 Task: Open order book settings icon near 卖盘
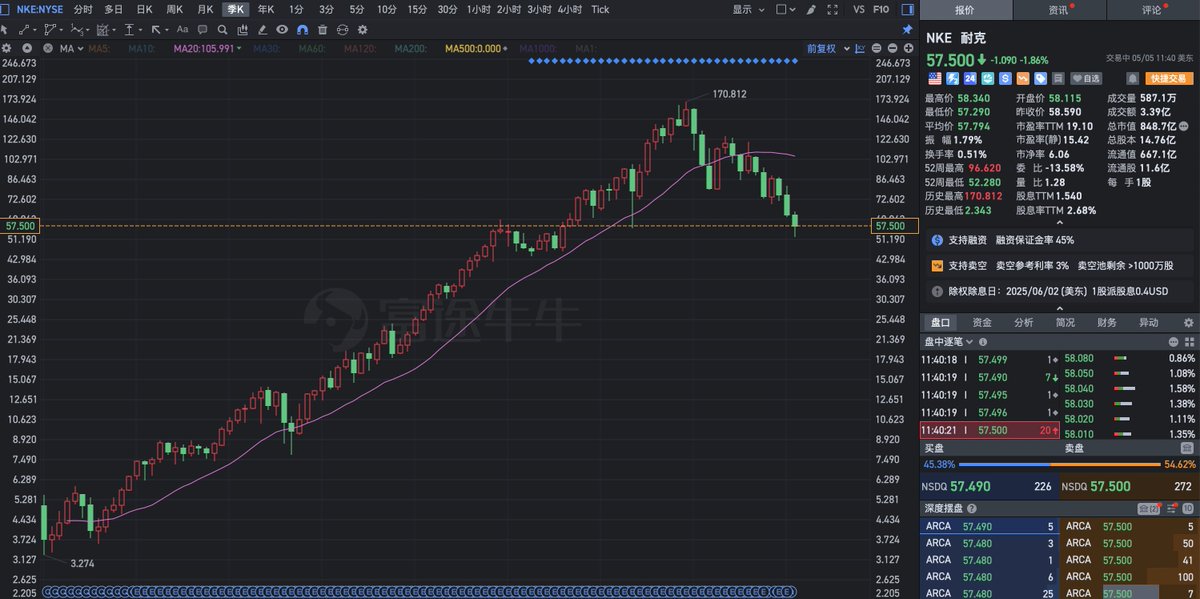(x=1186, y=448)
